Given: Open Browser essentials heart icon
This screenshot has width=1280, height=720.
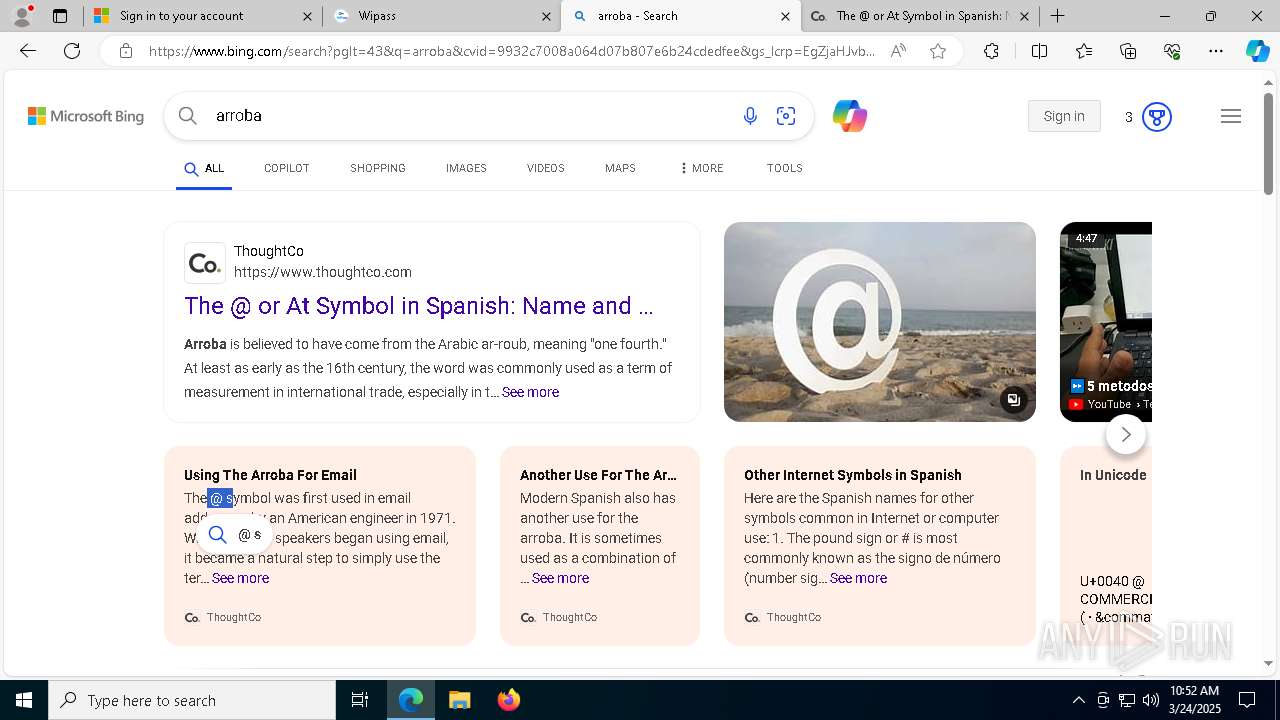Looking at the screenshot, I should 1172,51.
